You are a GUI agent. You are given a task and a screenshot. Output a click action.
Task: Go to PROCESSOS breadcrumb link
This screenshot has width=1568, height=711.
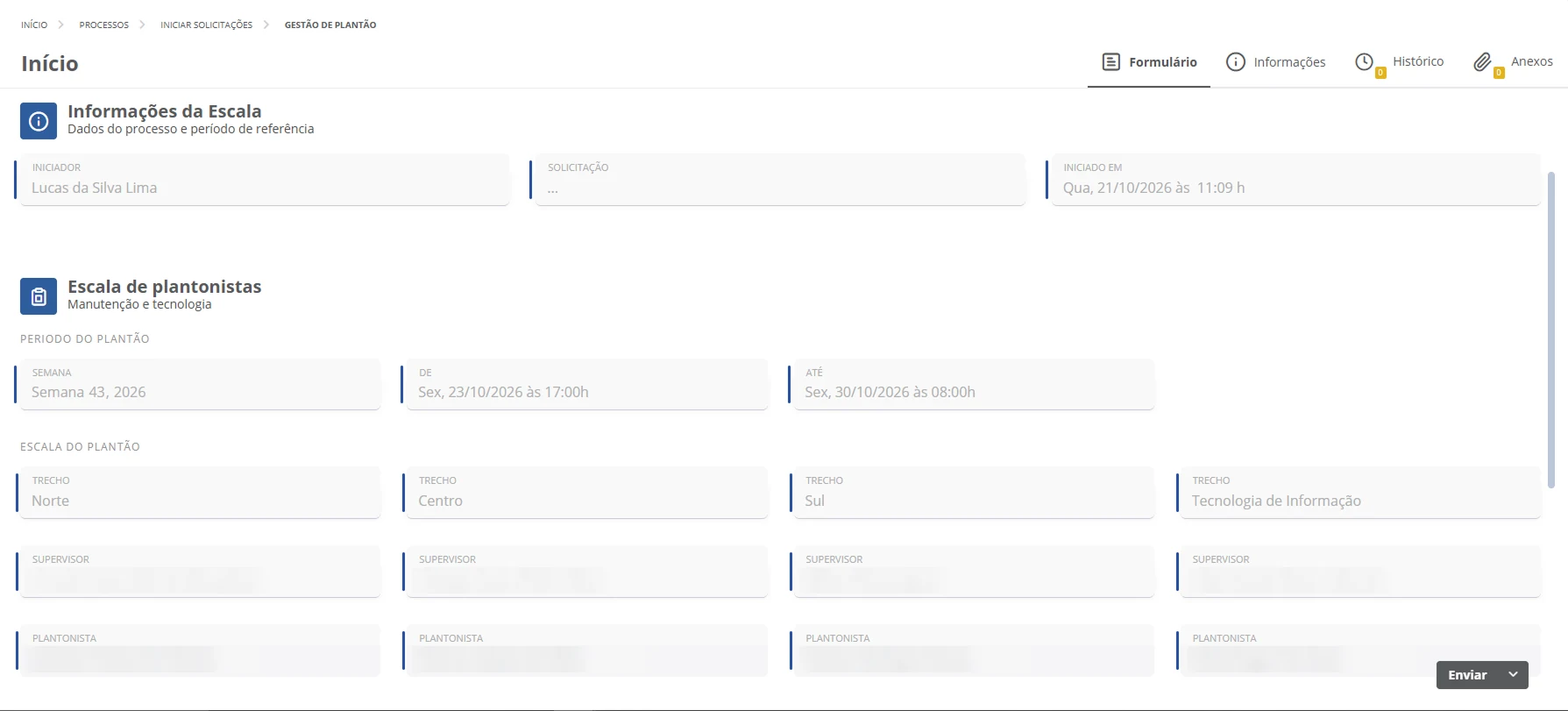coord(103,25)
